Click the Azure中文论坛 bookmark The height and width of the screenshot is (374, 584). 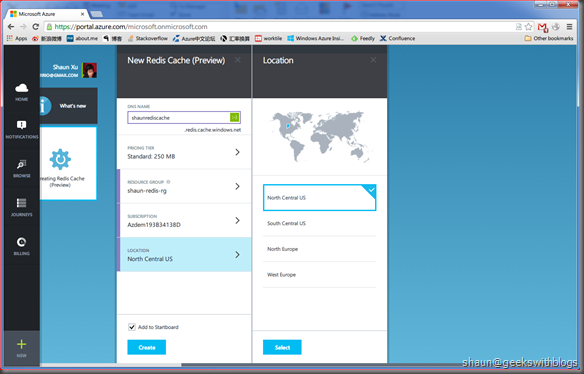(x=194, y=38)
